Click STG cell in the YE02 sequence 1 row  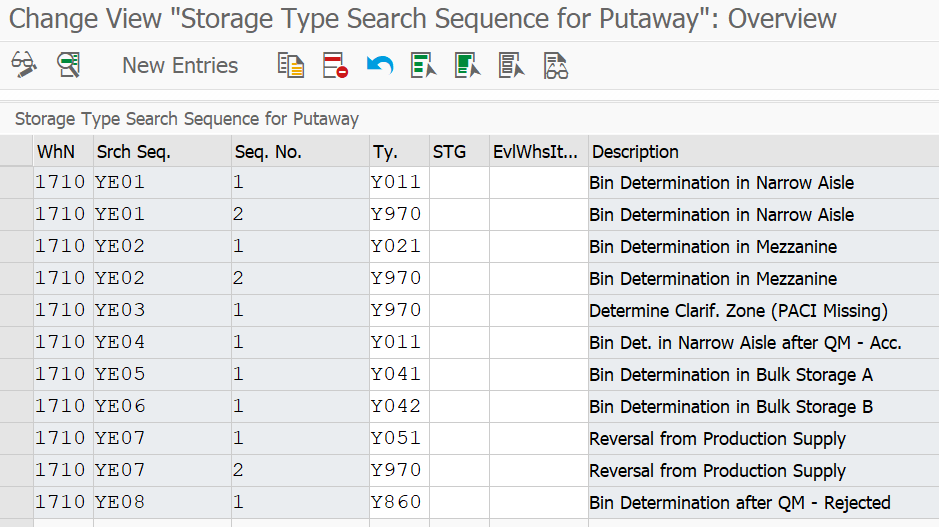point(459,246)
